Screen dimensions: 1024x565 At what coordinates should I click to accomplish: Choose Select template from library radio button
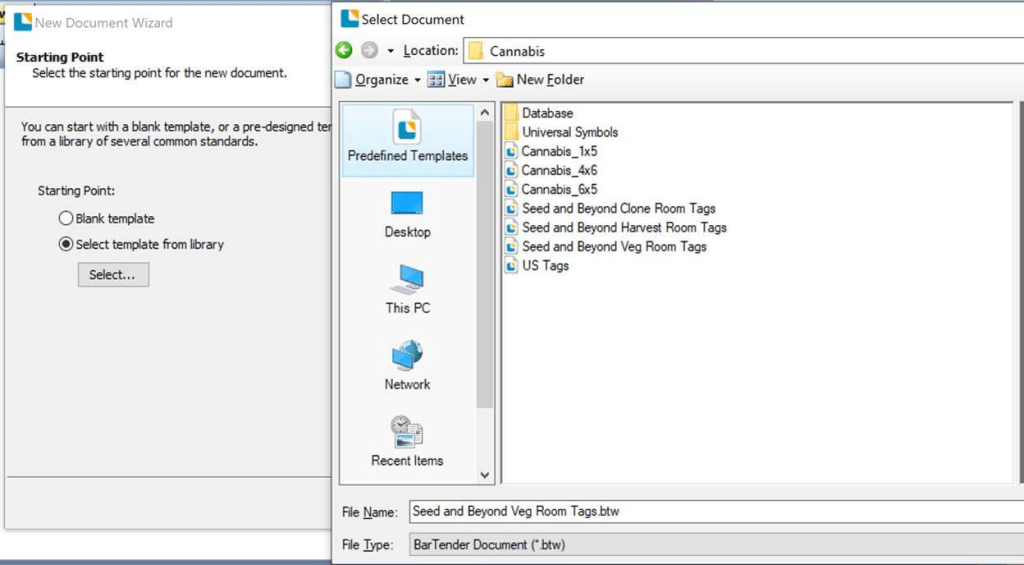coord(66,244)
